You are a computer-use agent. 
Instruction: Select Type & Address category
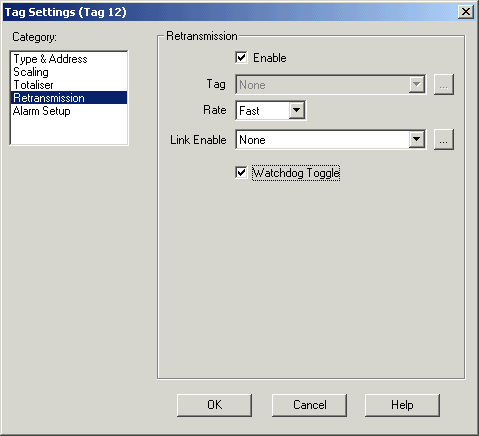click(x=50, y=59)
